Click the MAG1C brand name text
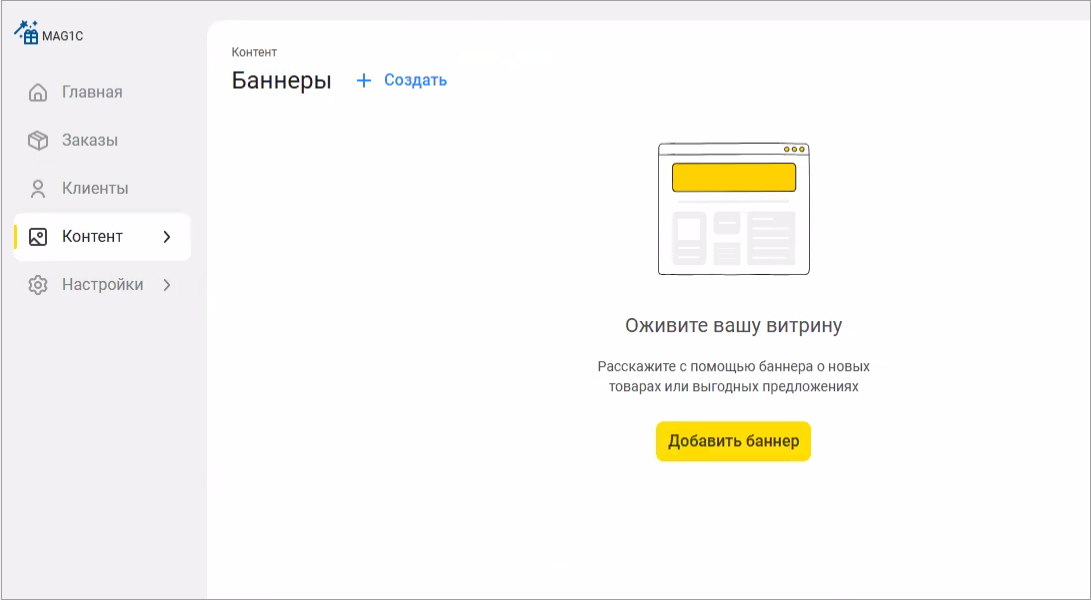The height and width of the screenshot is (600, 1091). (x=61, y=34)
